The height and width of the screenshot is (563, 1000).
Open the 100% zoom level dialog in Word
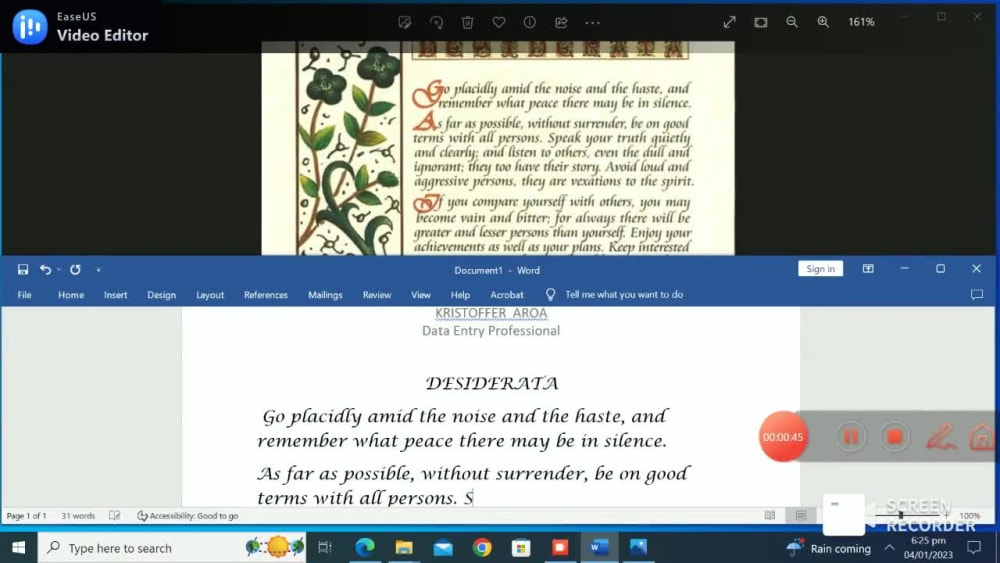pyautogui.click(x=969, y=515)
